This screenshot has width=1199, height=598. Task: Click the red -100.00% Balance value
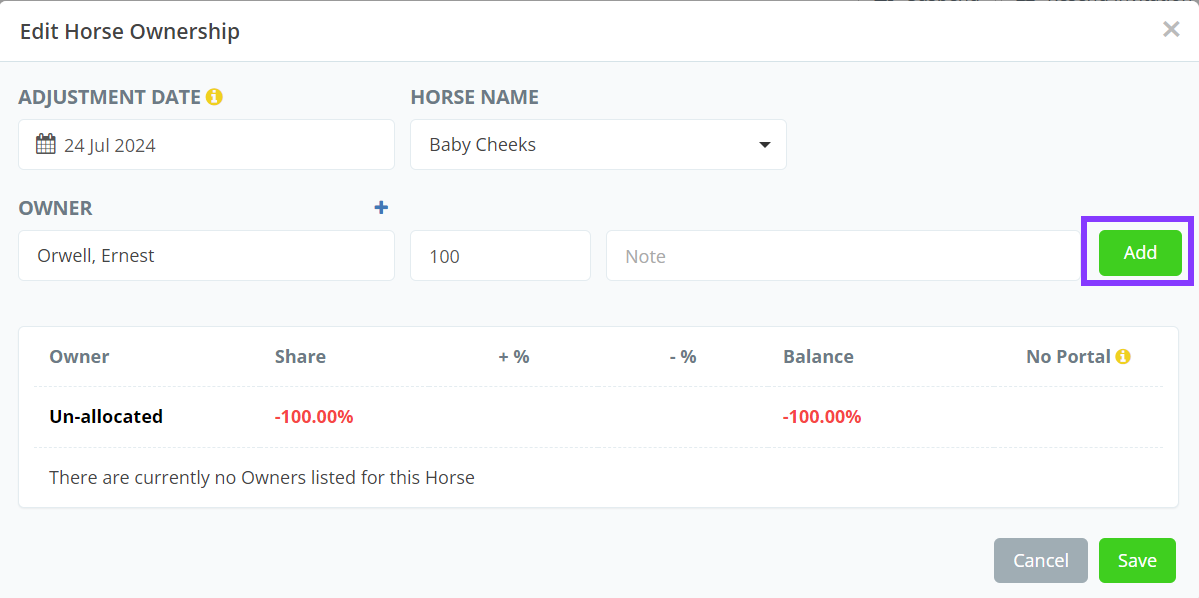point(822,417)
